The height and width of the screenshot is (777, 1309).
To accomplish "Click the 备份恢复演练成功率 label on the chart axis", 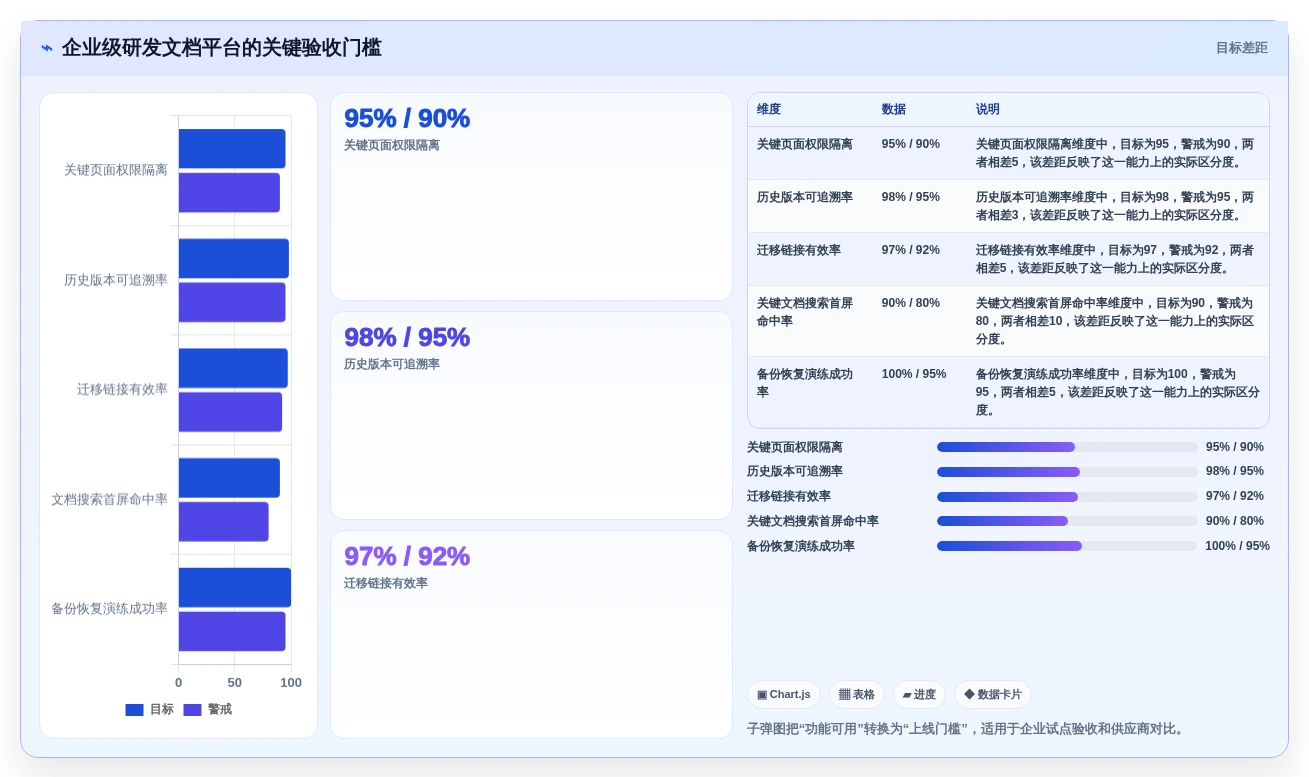I will point(110,608).
